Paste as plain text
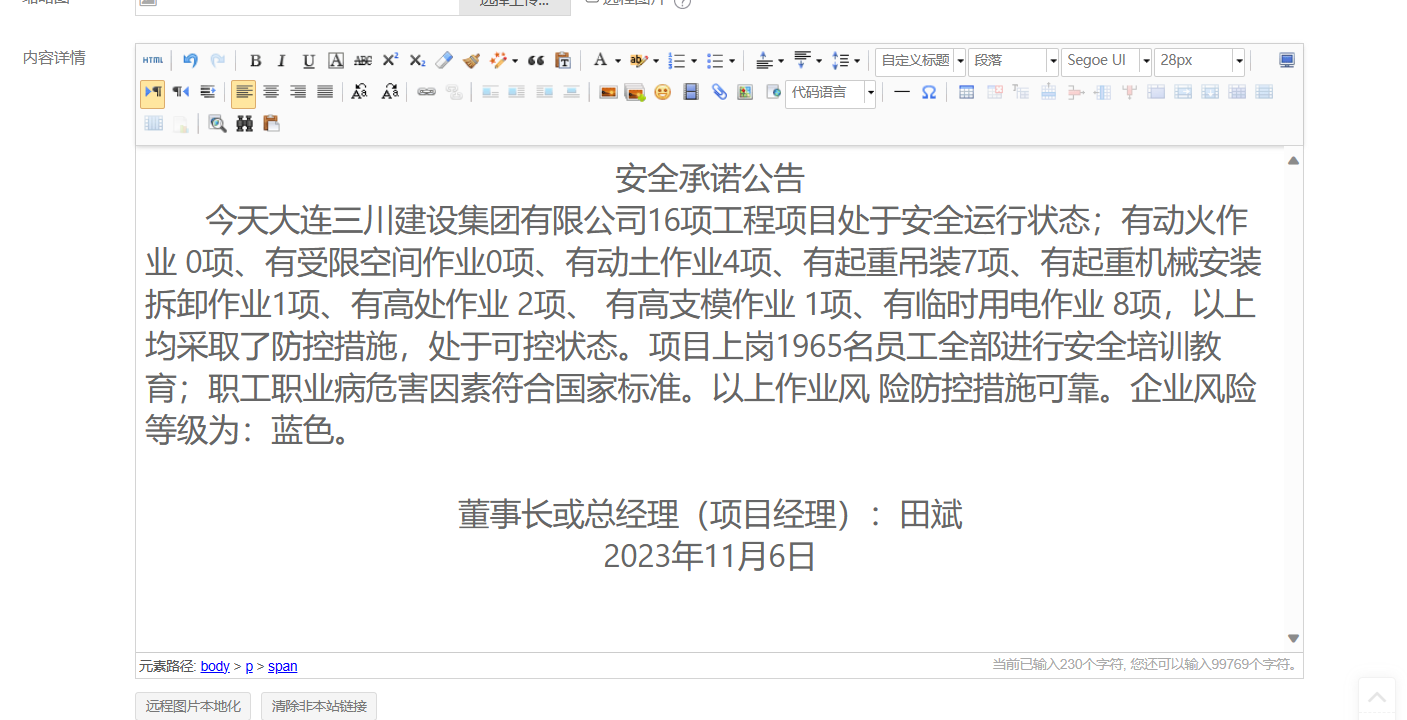The image size is (1407, 720). click(563, 61)
